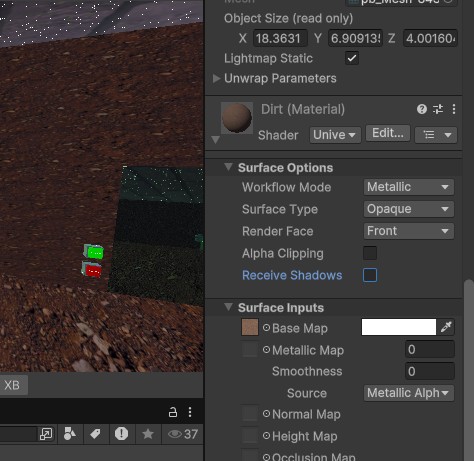Screen dimensions: 474x461
Task: Open the Search by Import Log exclamation icon
Action: point(121,434)
